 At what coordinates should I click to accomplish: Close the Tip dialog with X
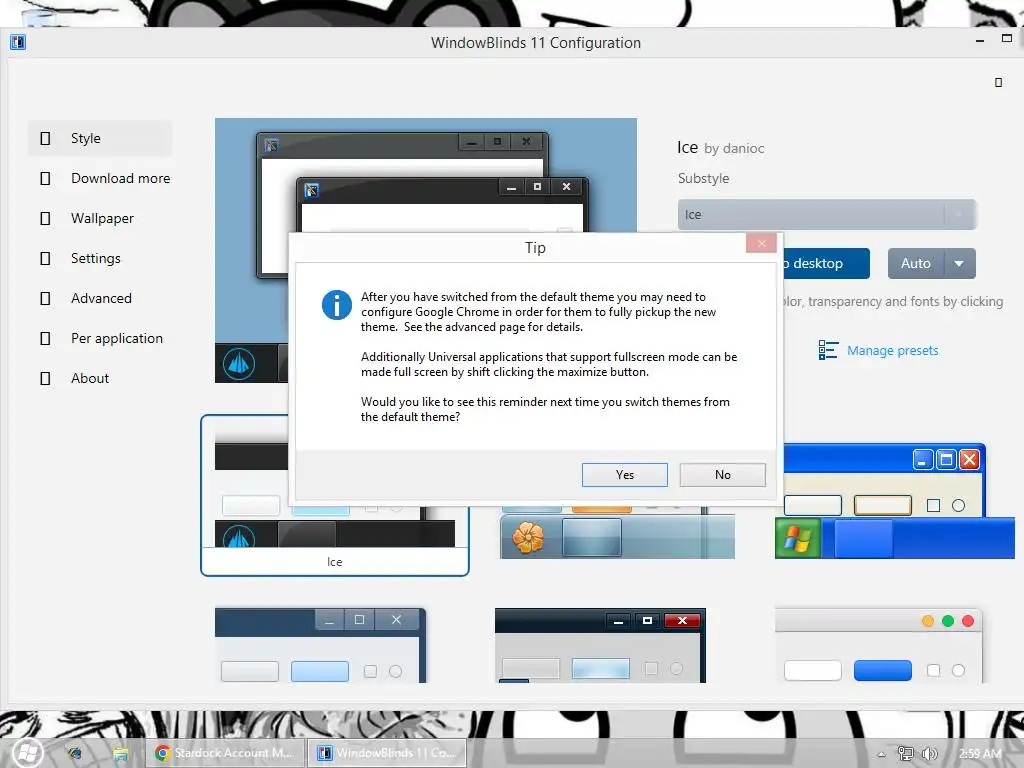(761, 244)
